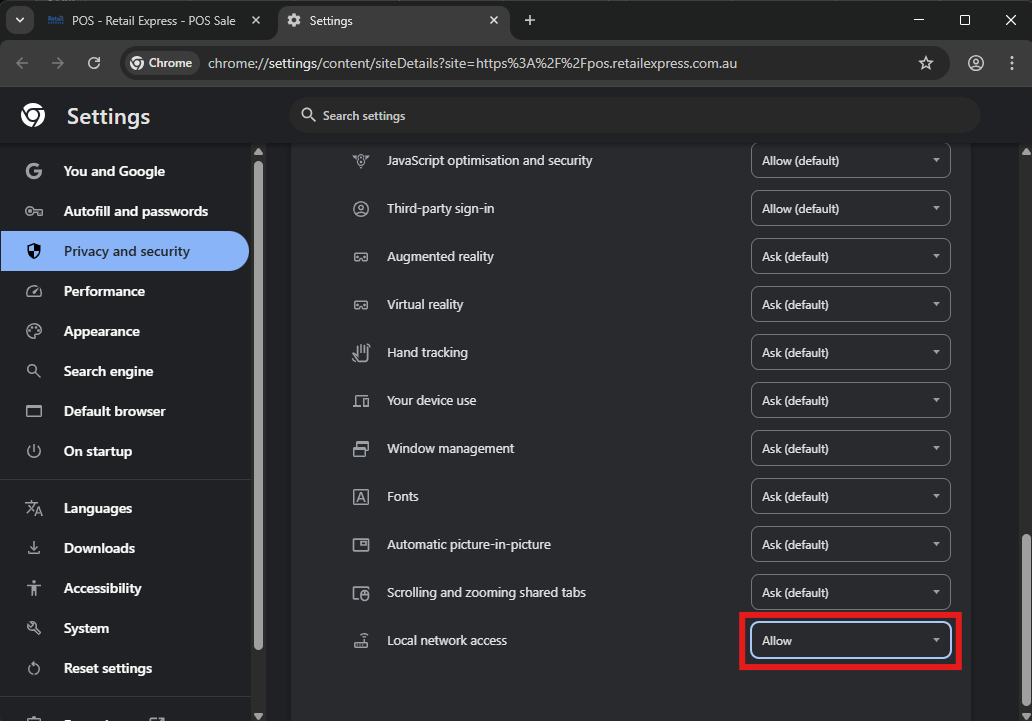1032x721 pixels.
Task: Click the Local network access label
Action: (447, 641)
